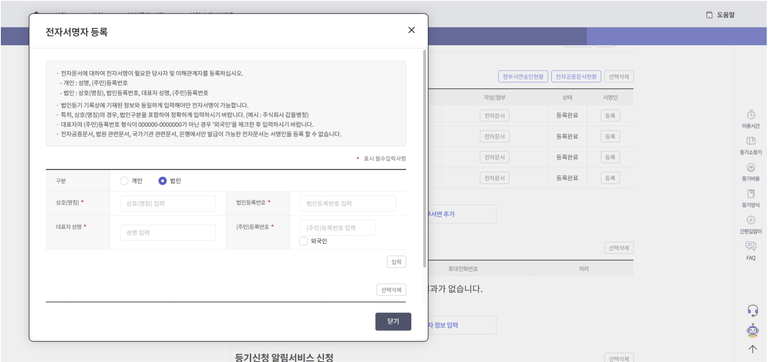Open the 등기양식 document icon
Image resolution: width=768 pixels, height=362 pixels.
[x=751, y=194]
